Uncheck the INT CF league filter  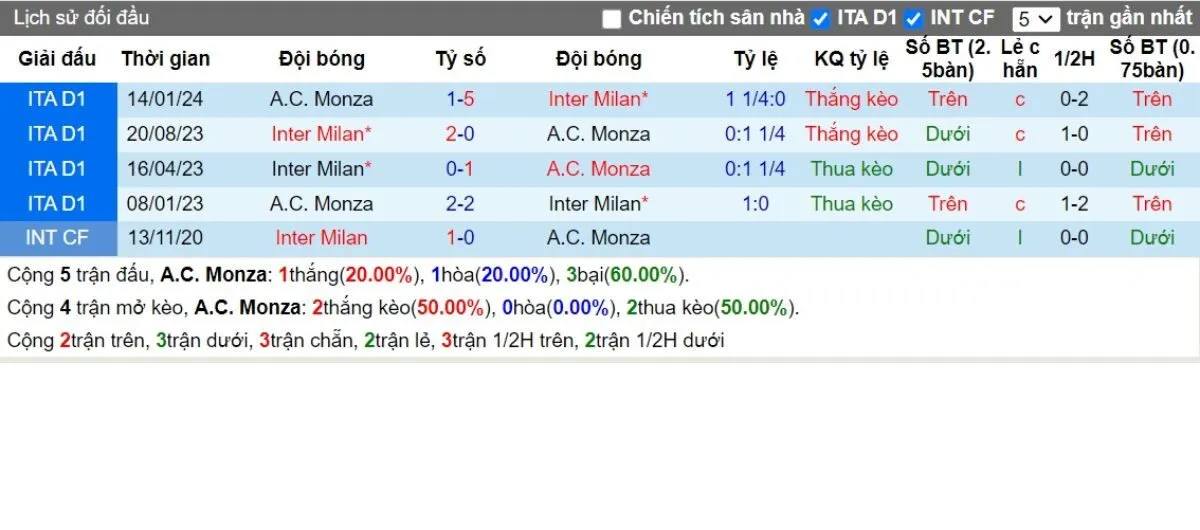tap(913, 19)
